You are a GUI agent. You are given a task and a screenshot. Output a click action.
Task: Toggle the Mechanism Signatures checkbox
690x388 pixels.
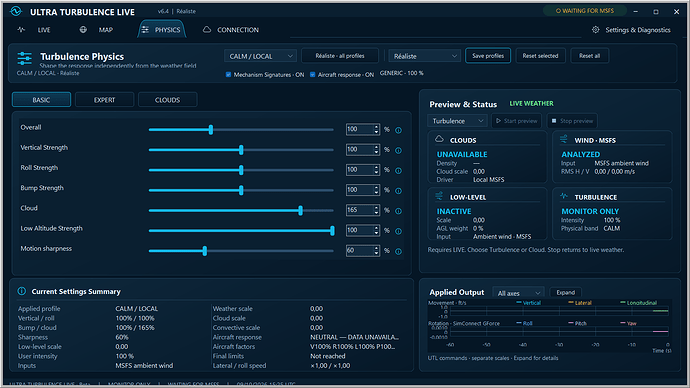pos(228,75)
